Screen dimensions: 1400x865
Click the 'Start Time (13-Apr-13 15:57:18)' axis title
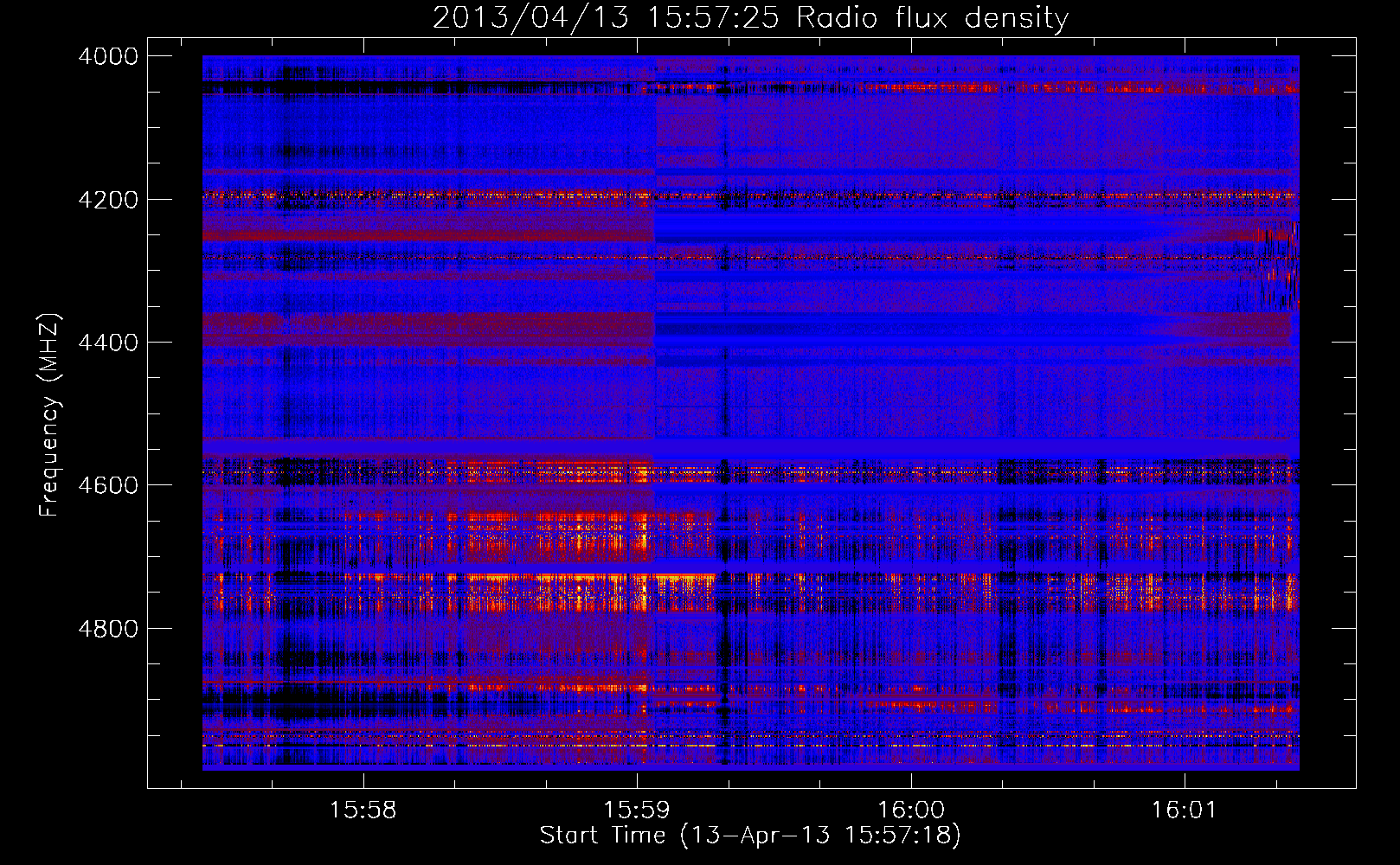coord(750,836)
